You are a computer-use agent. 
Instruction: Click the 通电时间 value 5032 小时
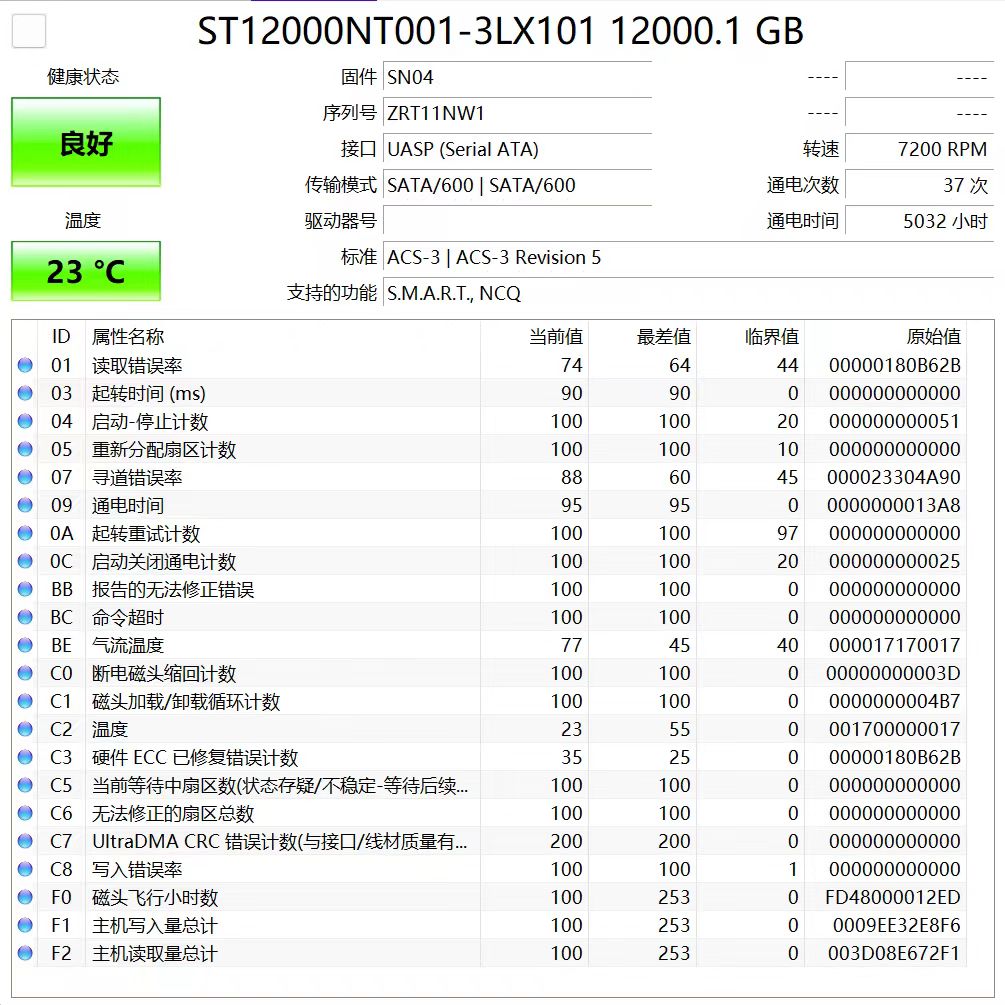coord(920,221)
